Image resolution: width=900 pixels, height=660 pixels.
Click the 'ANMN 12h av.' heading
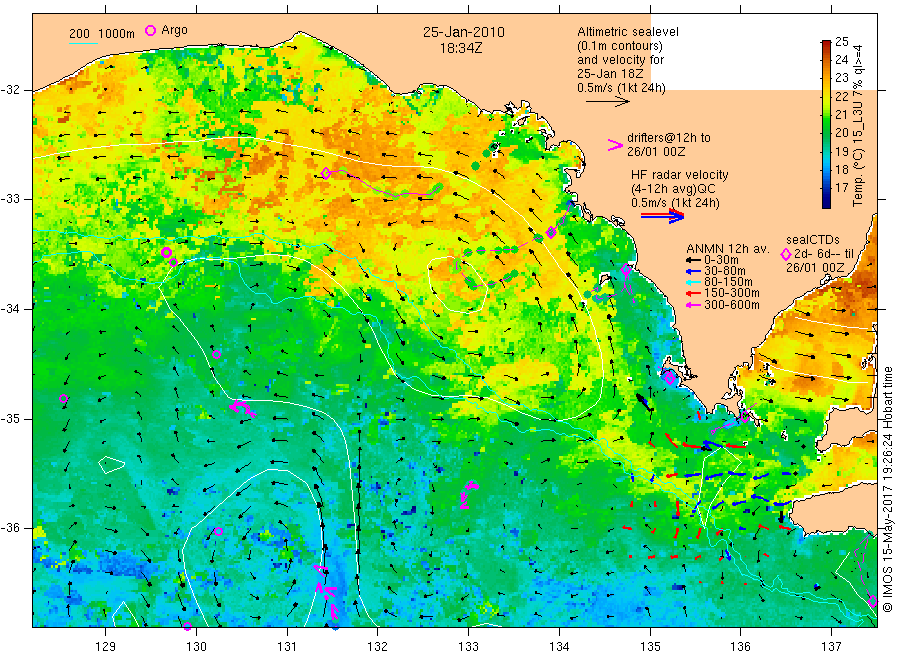[x=728, y=249]
